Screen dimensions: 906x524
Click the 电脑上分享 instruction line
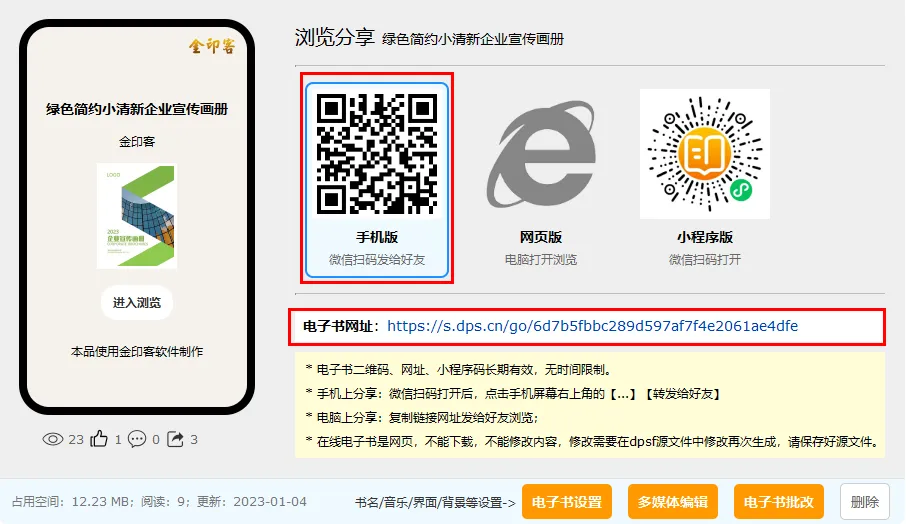click(422, 418)
